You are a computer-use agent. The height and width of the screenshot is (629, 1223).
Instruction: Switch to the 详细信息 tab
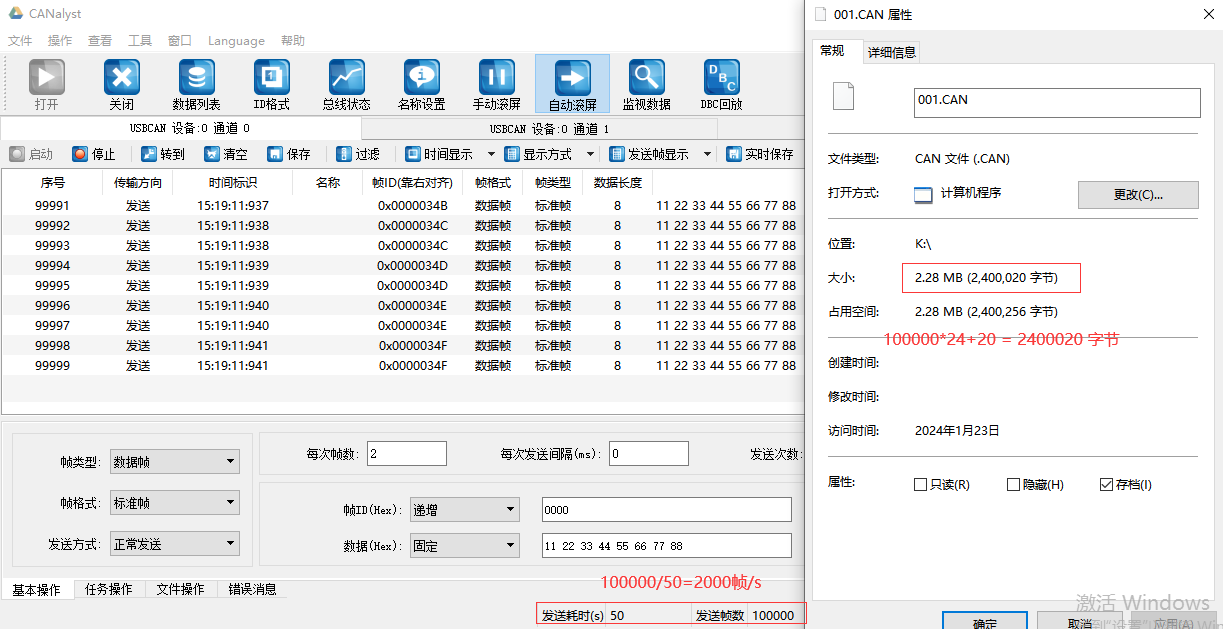(891, 52)
